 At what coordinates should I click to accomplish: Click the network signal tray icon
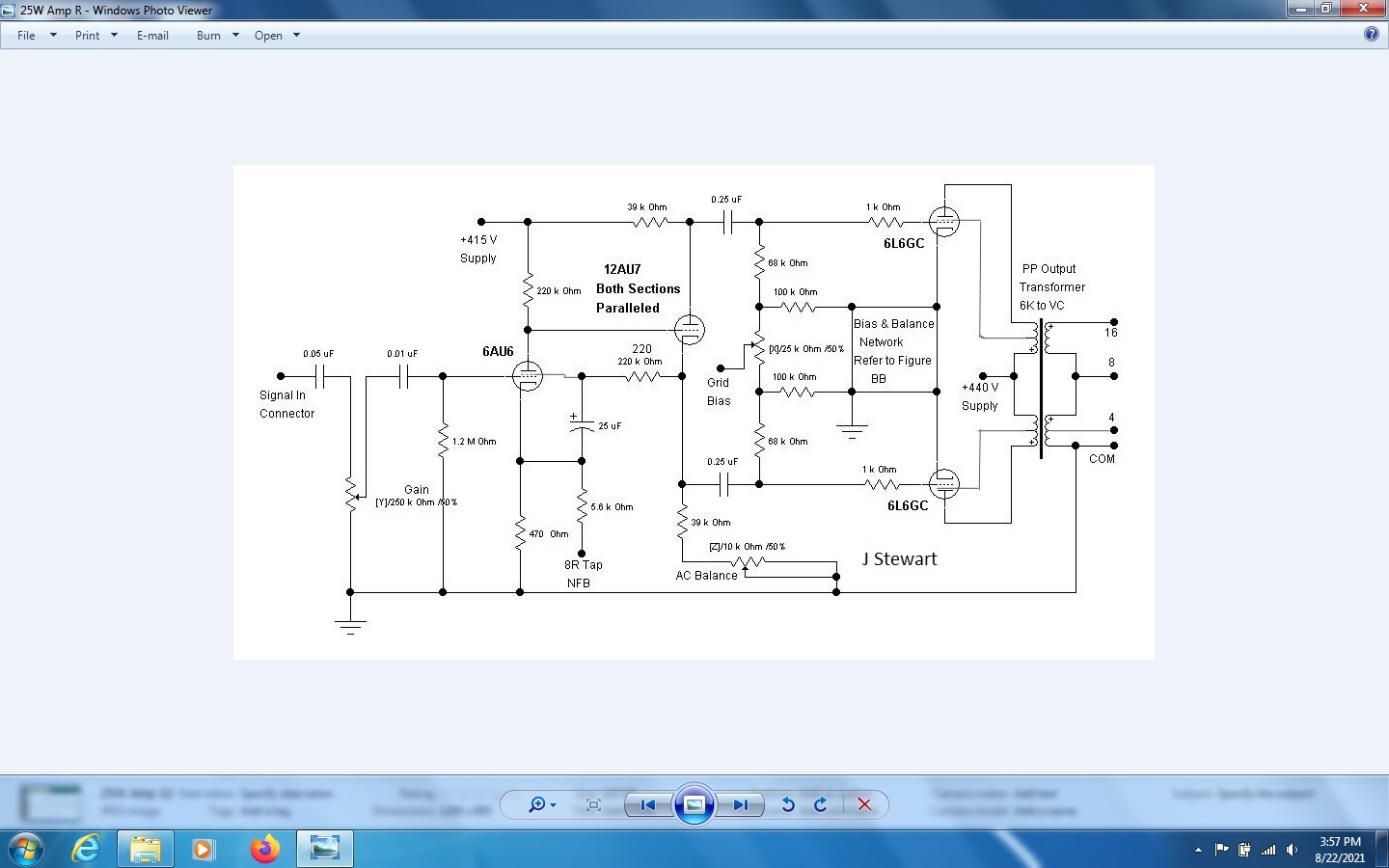(x=1268, y=850)
